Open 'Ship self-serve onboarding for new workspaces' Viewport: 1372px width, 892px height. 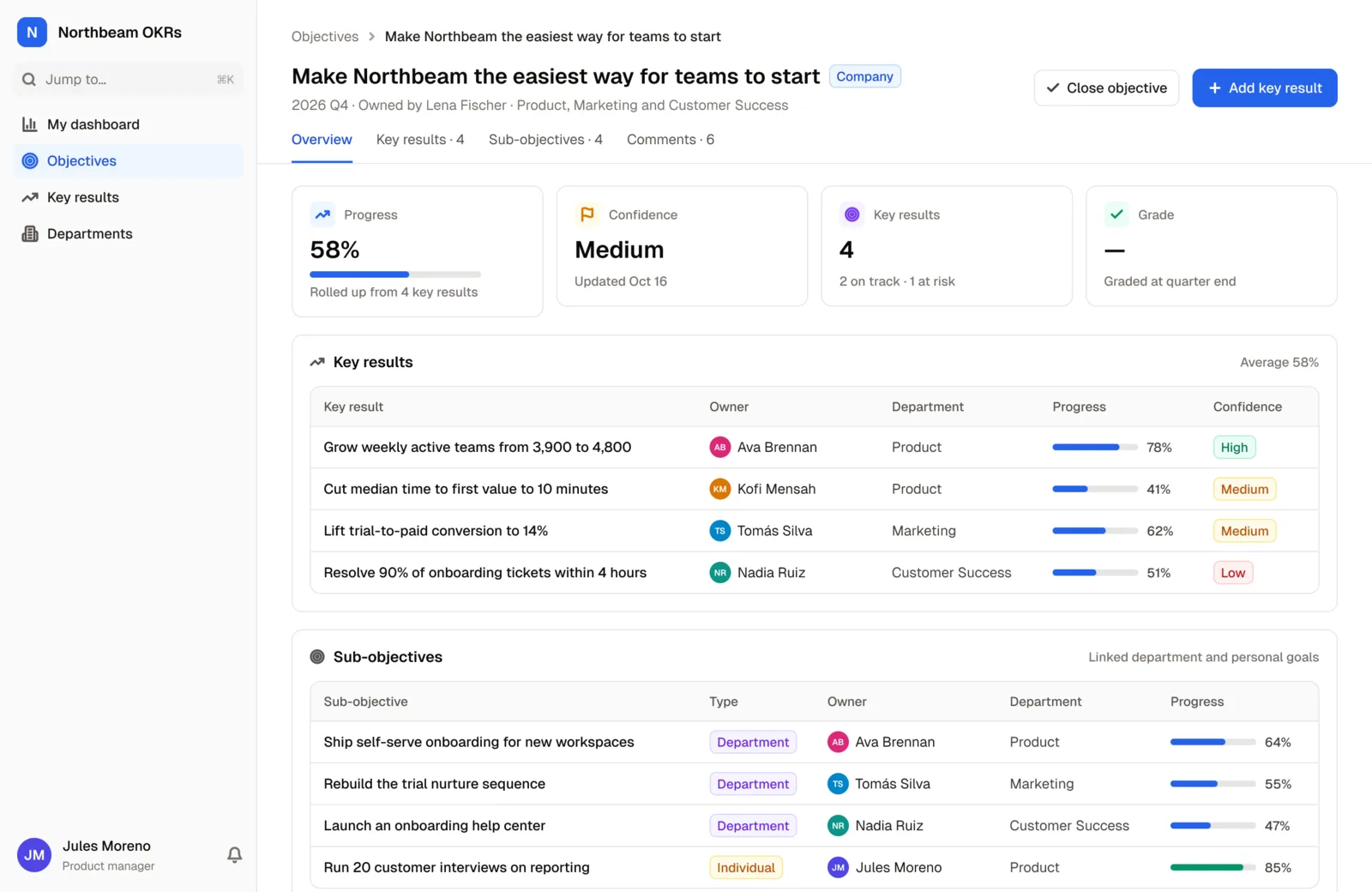coord(478,742)
